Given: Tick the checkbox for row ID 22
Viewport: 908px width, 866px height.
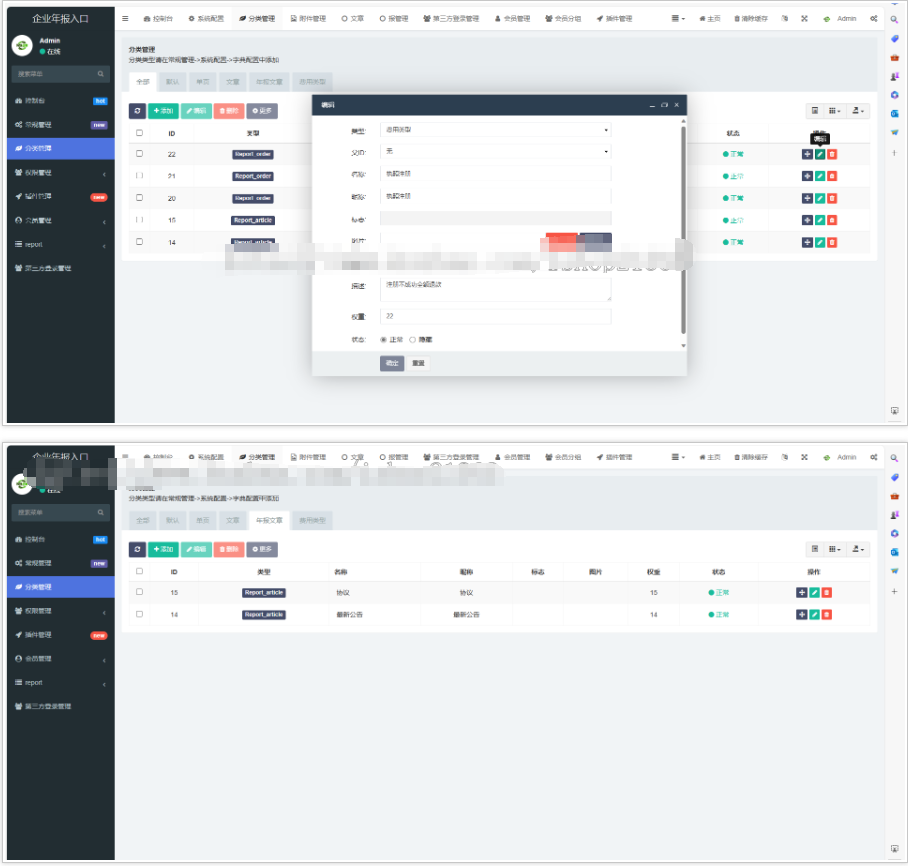Looking at the screenshot, I should (139, 154).
